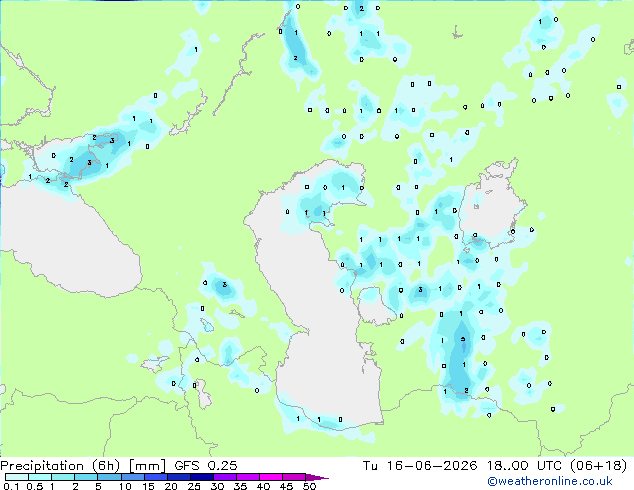Select the "GFS 0.25" model label

[206, 466]
